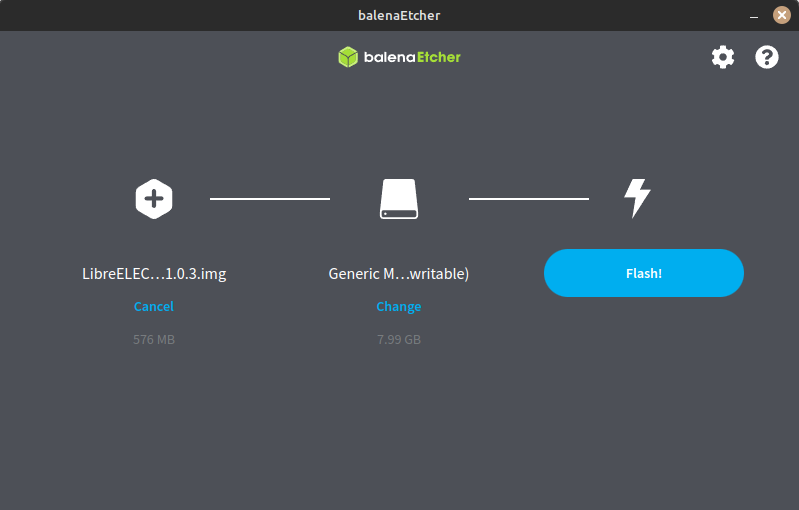The image size is (799, 510).
Task: Click the white balena text in header logo
Action: point(385,57)
